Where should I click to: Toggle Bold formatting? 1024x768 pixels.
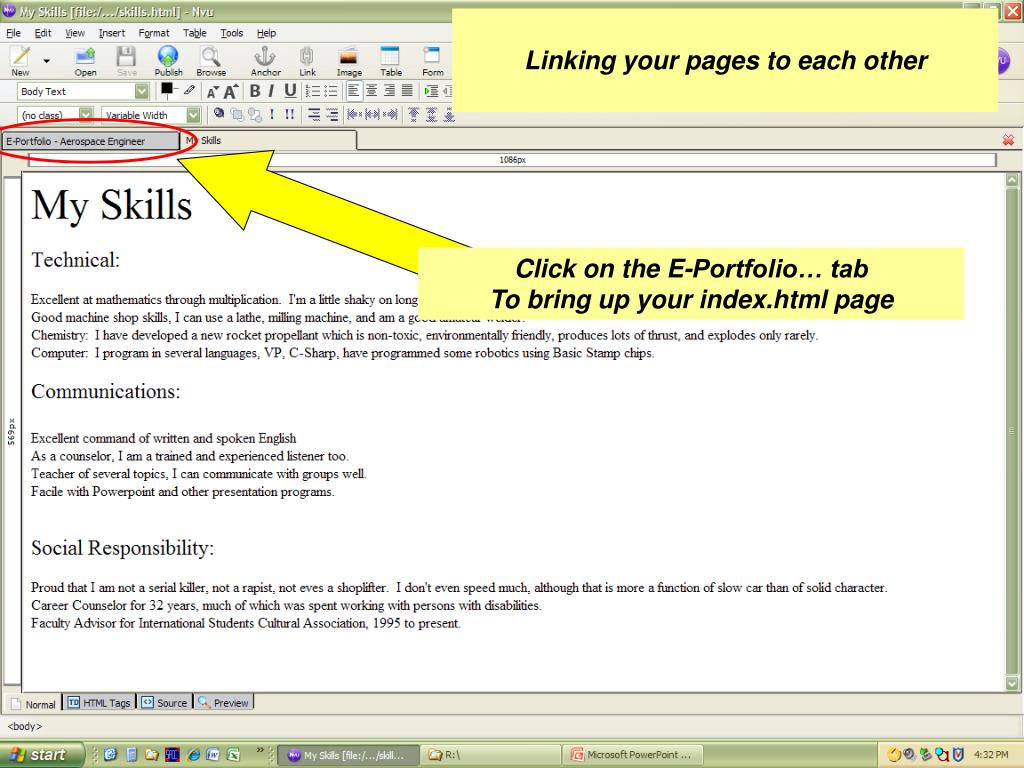click(255, 91)
